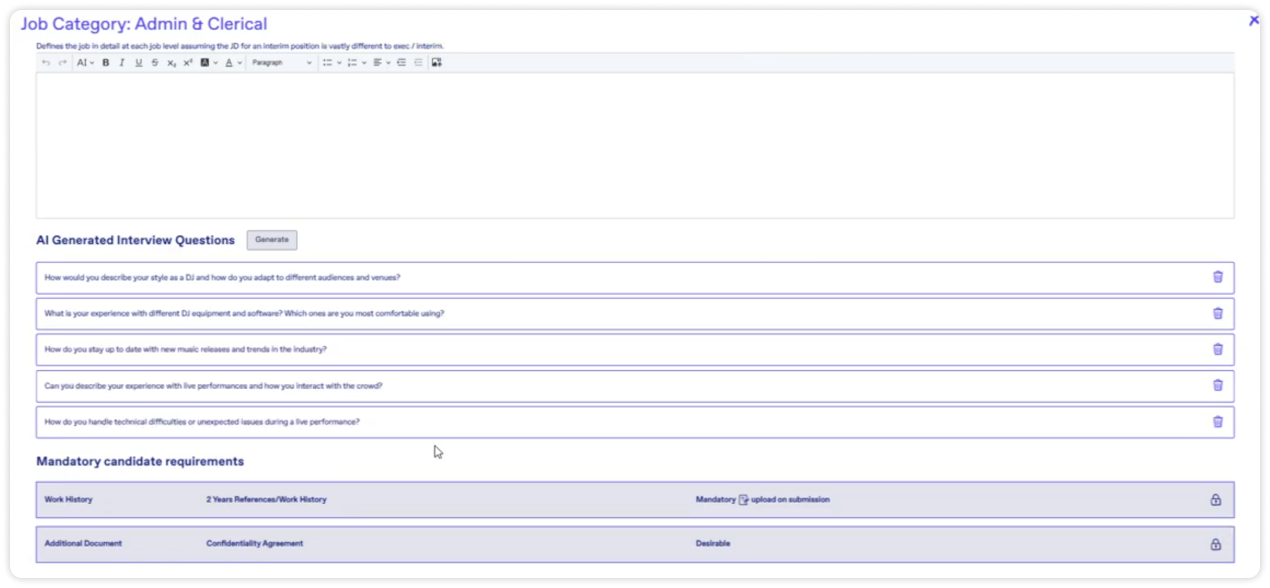The height and width of the screenshot is (588, 1270).
Task: Toggle underline formatting
Action: point(138,62)
